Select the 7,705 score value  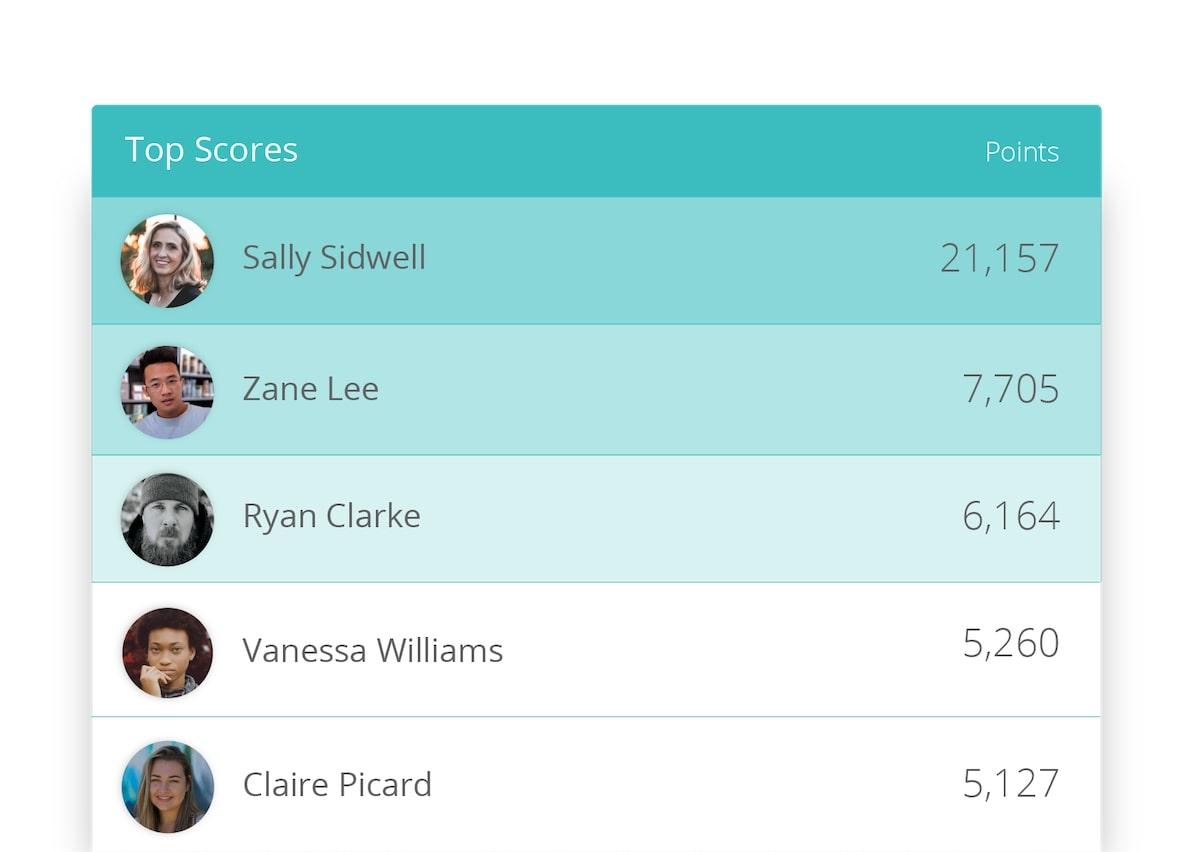tap(1010, 389)
